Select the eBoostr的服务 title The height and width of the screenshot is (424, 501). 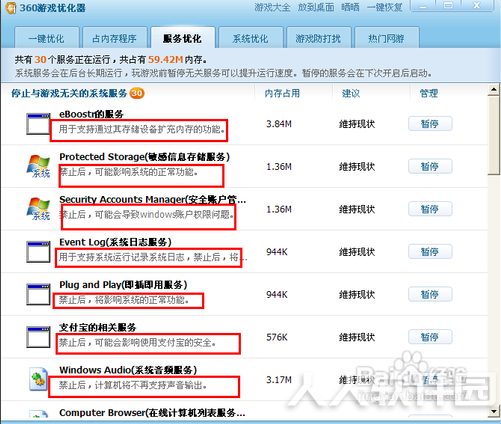point(91,114)
